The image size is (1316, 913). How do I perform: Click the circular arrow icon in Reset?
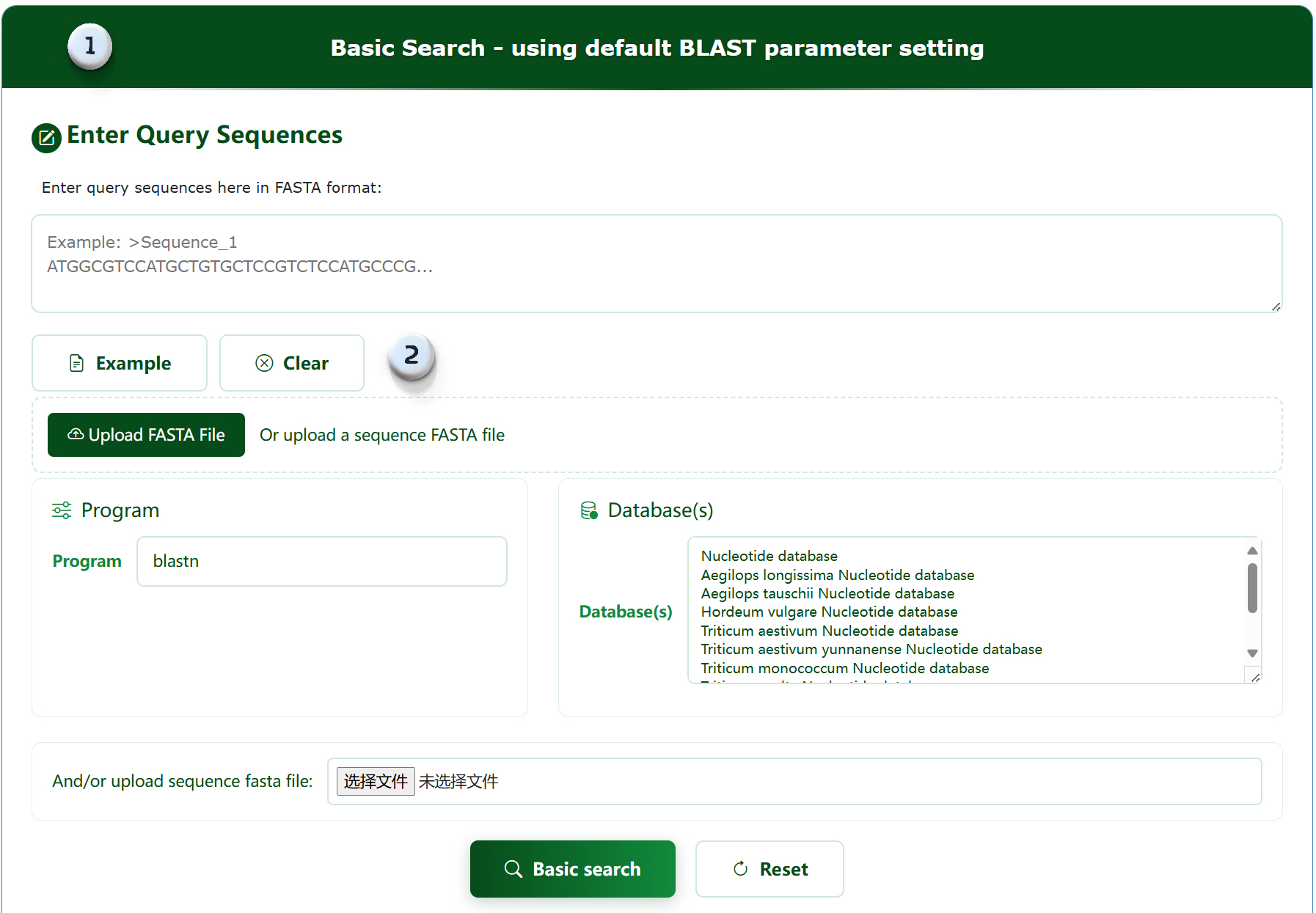coord(741,869)
